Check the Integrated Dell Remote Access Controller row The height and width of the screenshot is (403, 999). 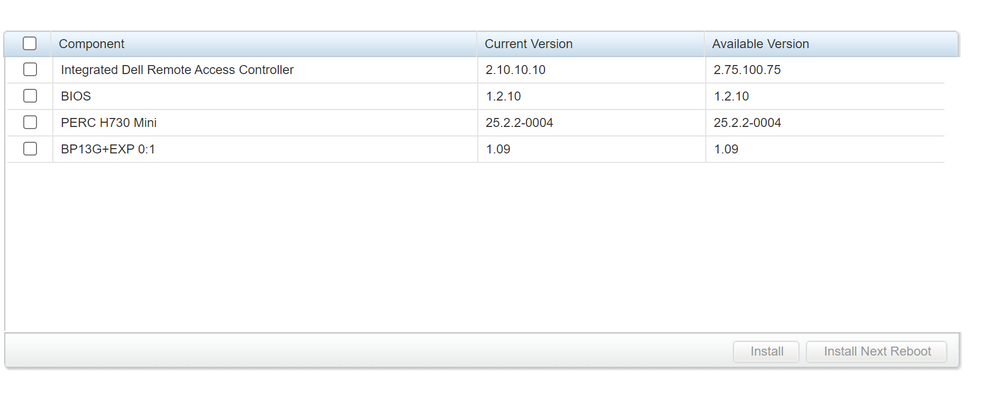pos(29,69)
